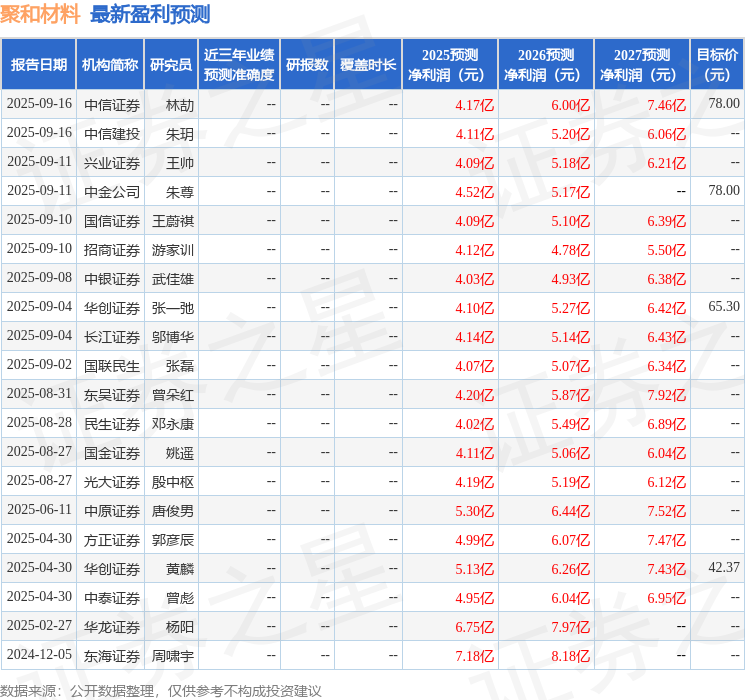Select analyst name 朱尊
Viewport: 745px width, 700px height.
pos(180,192)
